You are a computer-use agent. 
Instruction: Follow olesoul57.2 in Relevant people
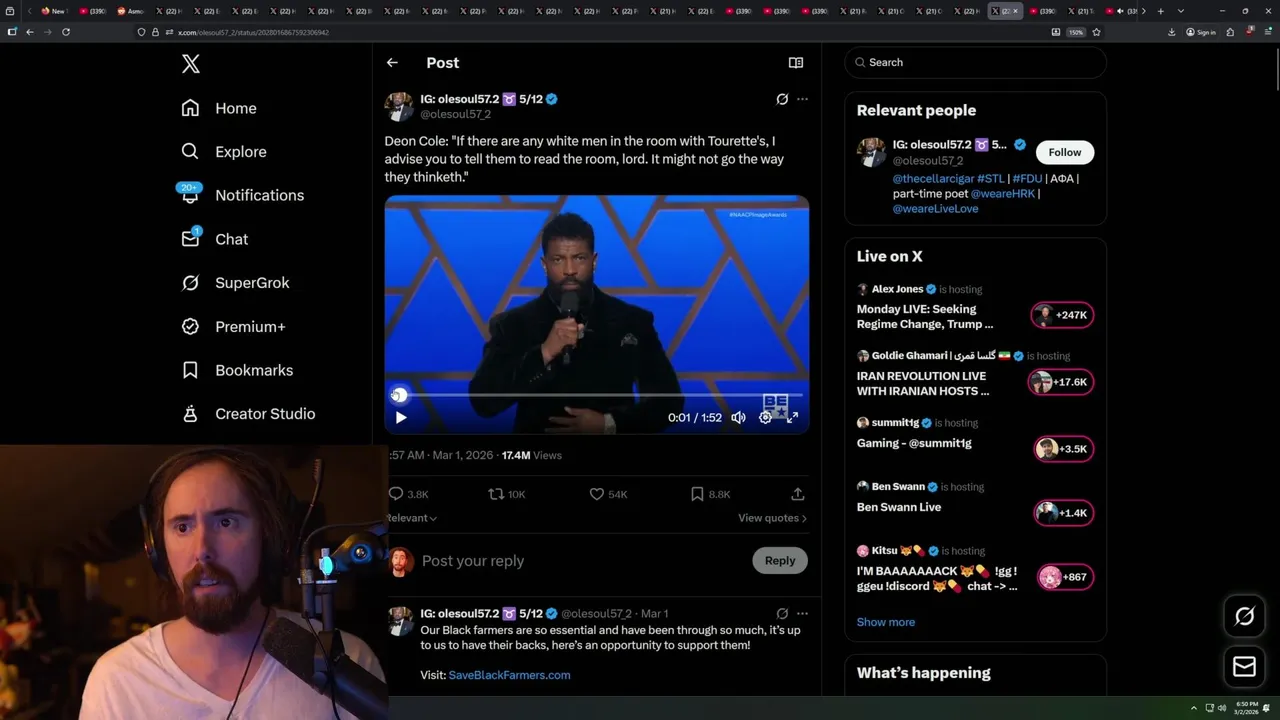1065,152
